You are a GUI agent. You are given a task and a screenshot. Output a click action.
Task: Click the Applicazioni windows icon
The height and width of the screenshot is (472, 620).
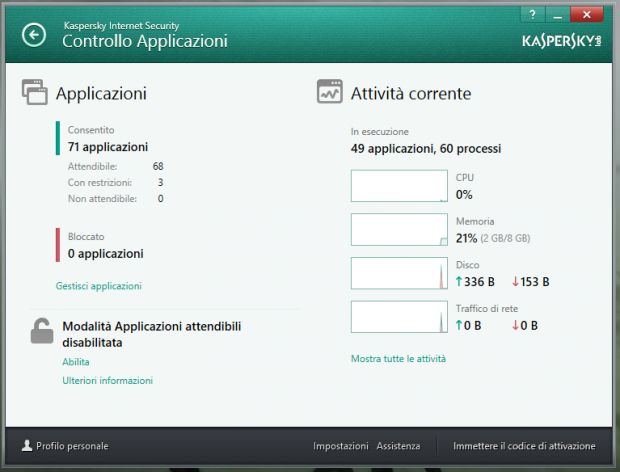coord(35,92)
